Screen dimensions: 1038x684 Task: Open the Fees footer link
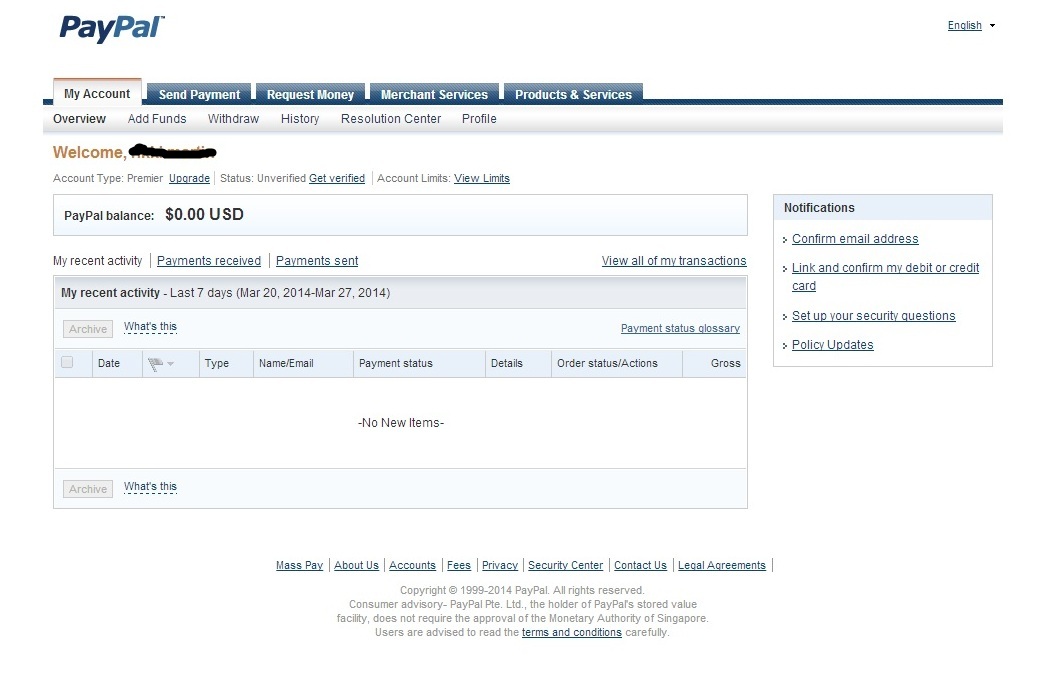459,565
